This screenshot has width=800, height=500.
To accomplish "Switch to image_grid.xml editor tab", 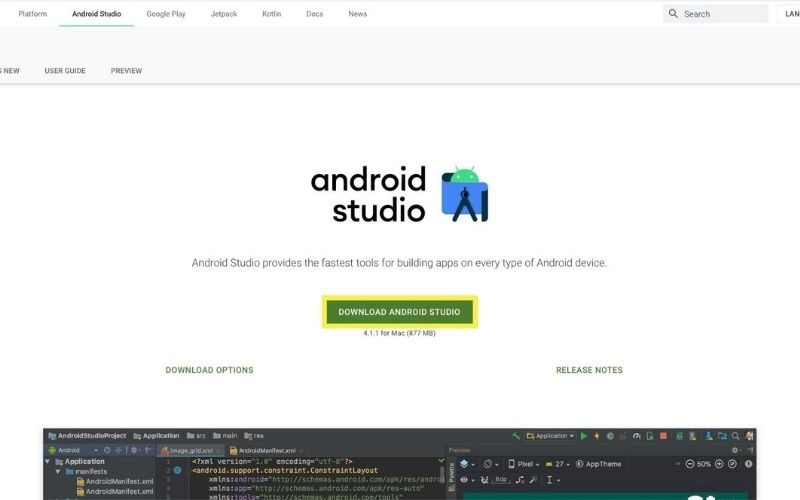I will [x=191, y=451].
